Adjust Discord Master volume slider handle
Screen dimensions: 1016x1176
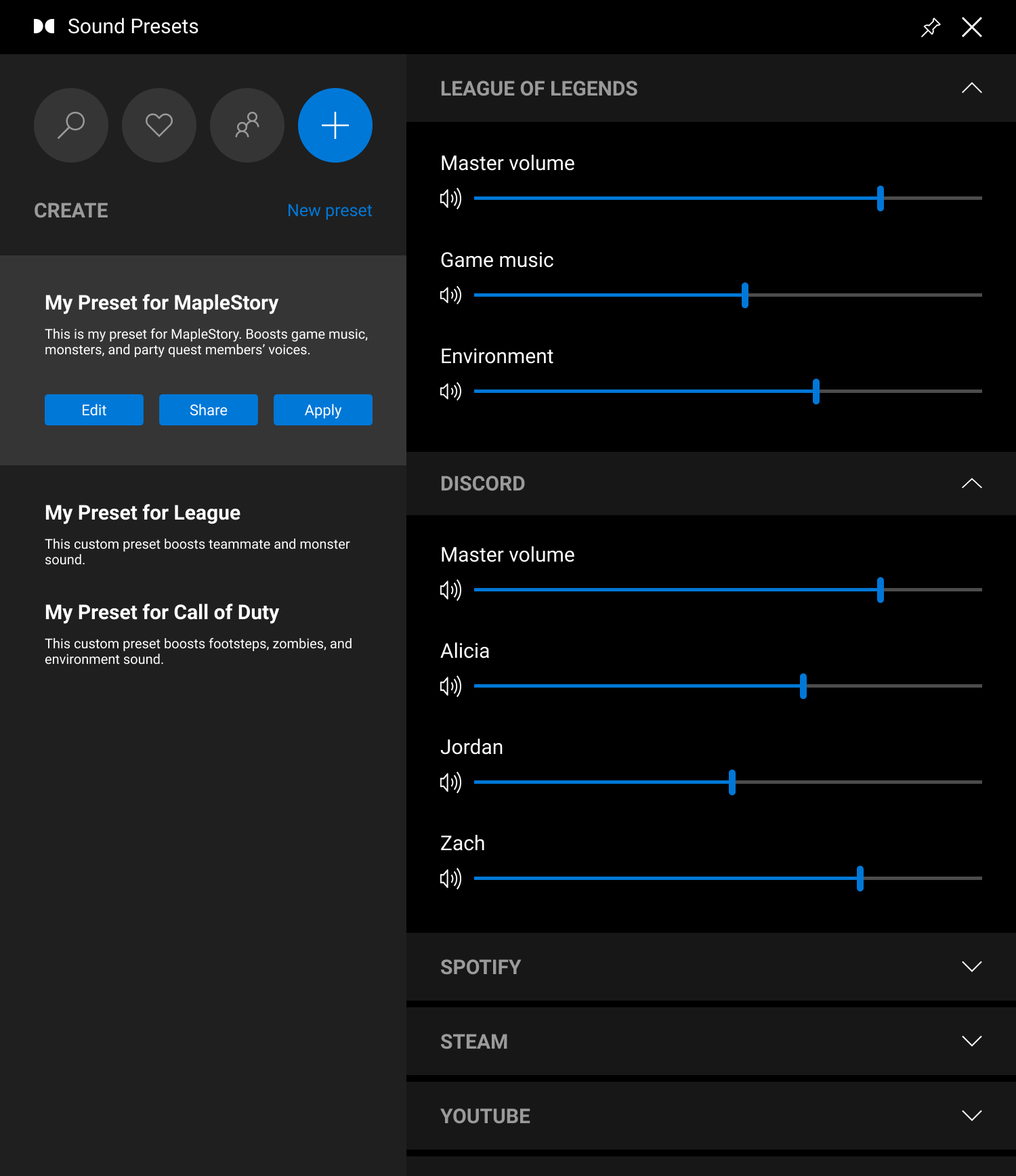881,590
